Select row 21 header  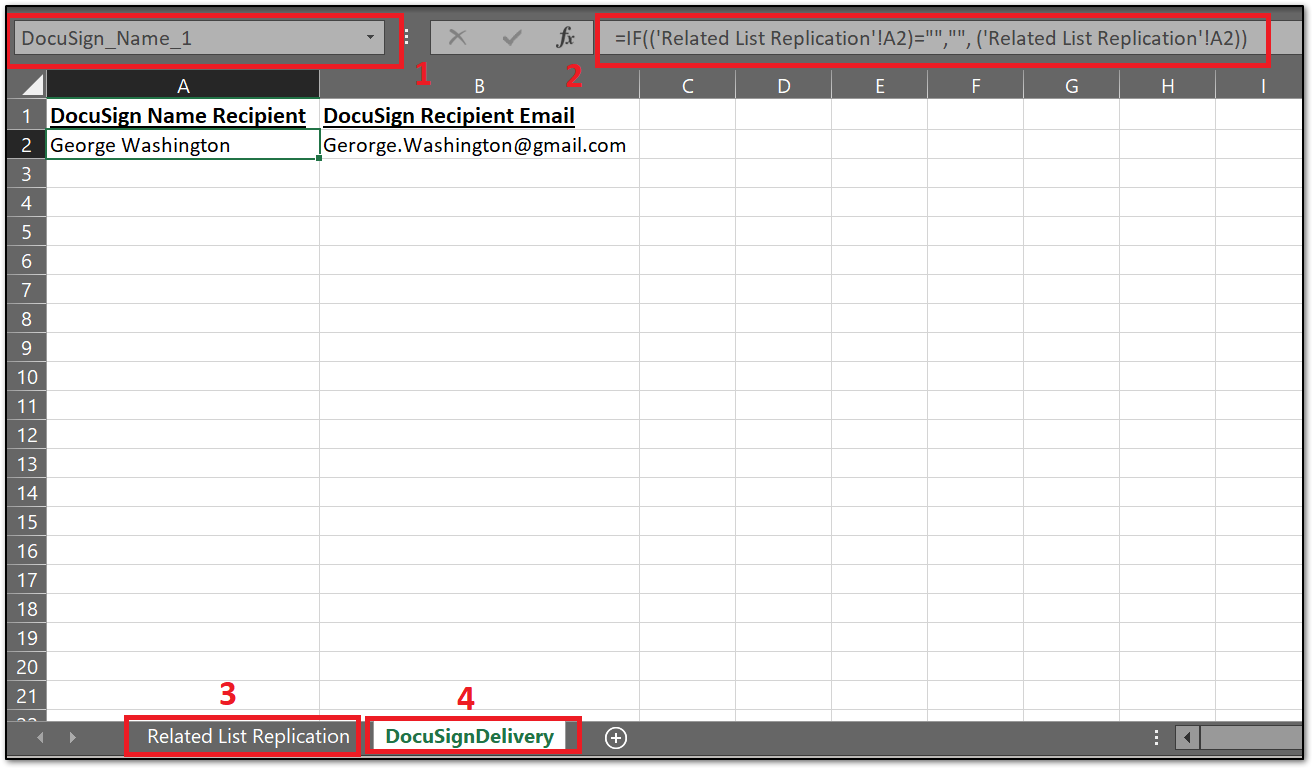(x=27, y=696)
